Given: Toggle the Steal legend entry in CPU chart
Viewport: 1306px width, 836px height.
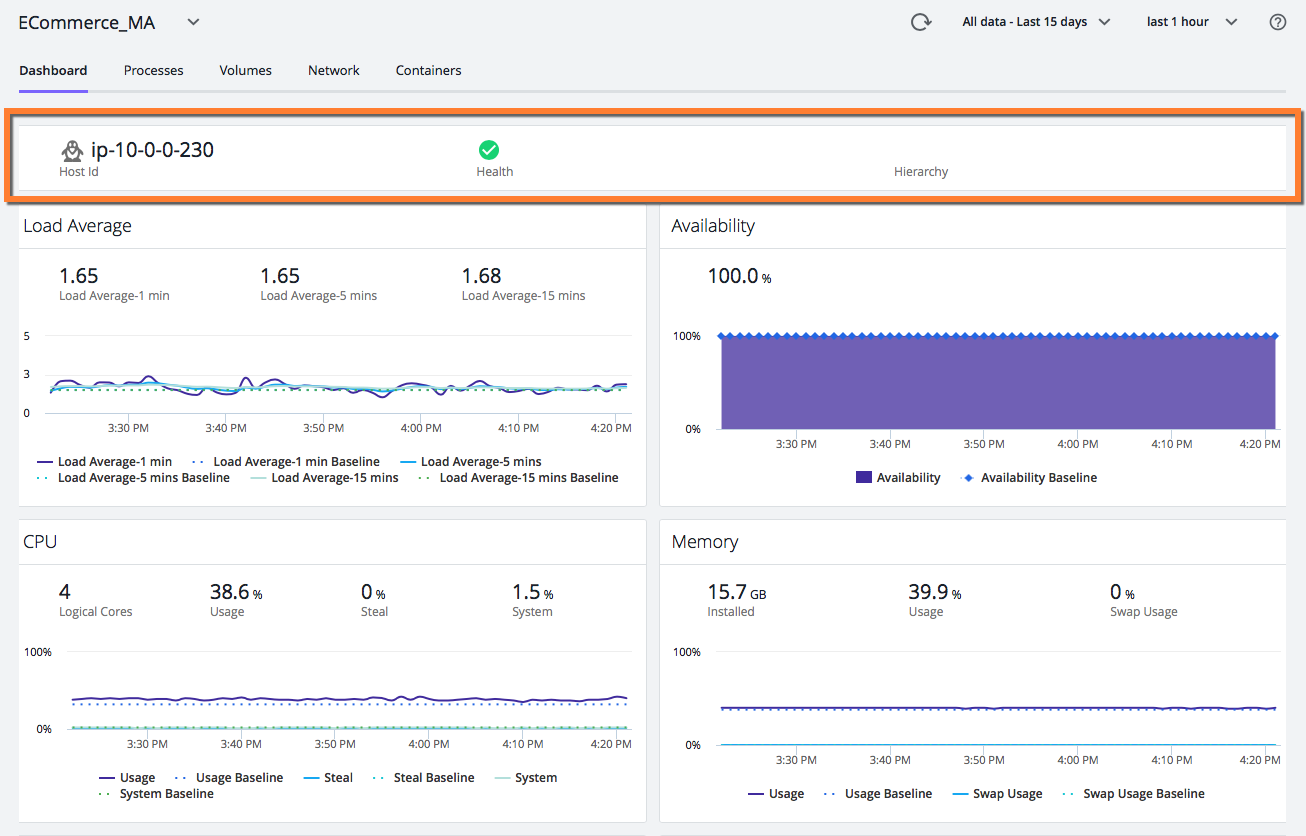Looking at the screenshot, I should click(x=325, y=778).
